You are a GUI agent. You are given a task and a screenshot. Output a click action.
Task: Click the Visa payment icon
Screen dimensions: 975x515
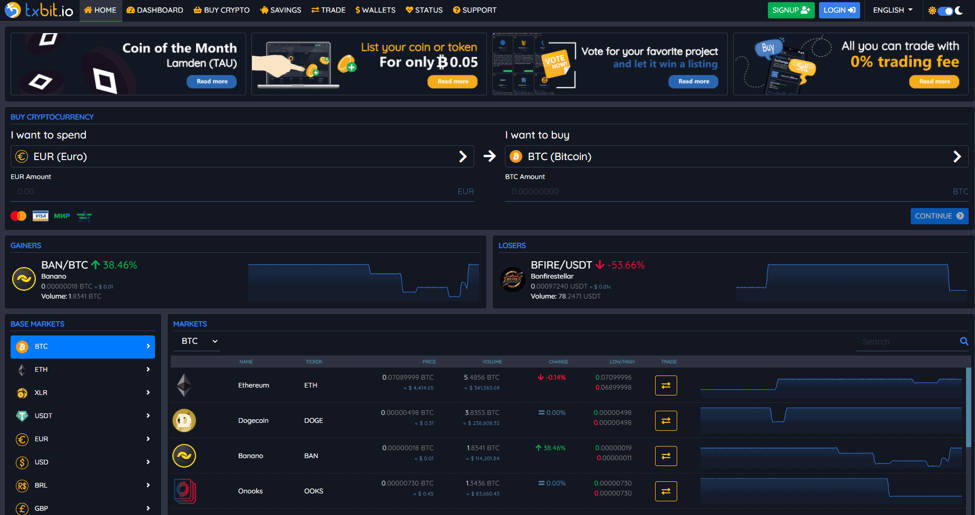pos(40,216)
